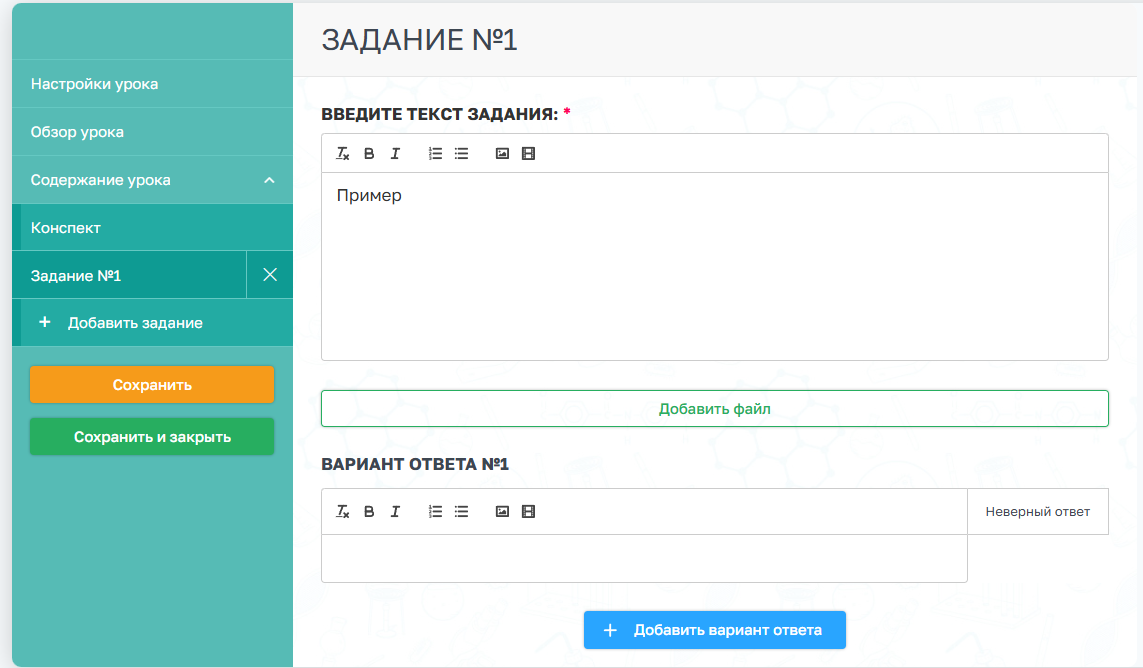The width and height of the screenshot is (1143, 668).
Task: Insert bulleted list in answer option toolbar
Action: coord(461,512)
